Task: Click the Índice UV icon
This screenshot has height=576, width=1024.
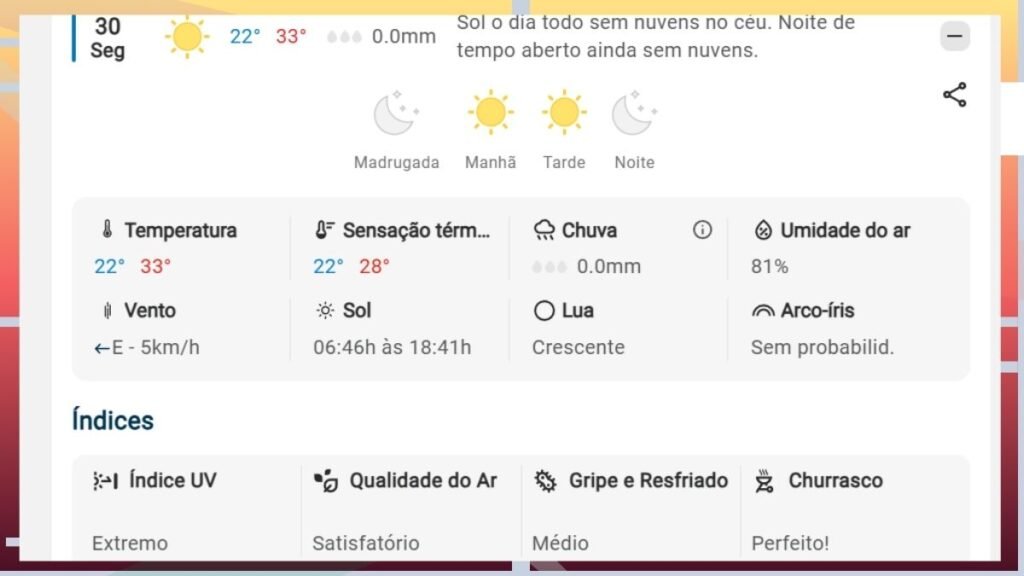Action: click(105, 481)
